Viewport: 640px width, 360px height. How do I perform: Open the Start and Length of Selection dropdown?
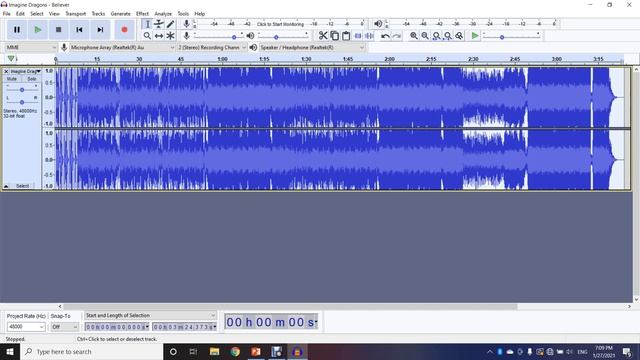coord(150,315)
